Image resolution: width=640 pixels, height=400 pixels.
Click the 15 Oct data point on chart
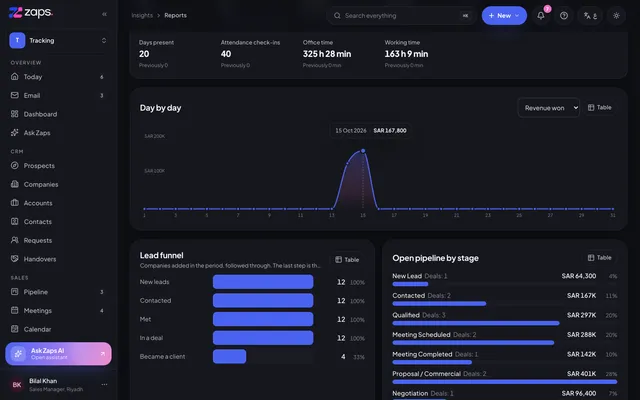coord(363,151)
